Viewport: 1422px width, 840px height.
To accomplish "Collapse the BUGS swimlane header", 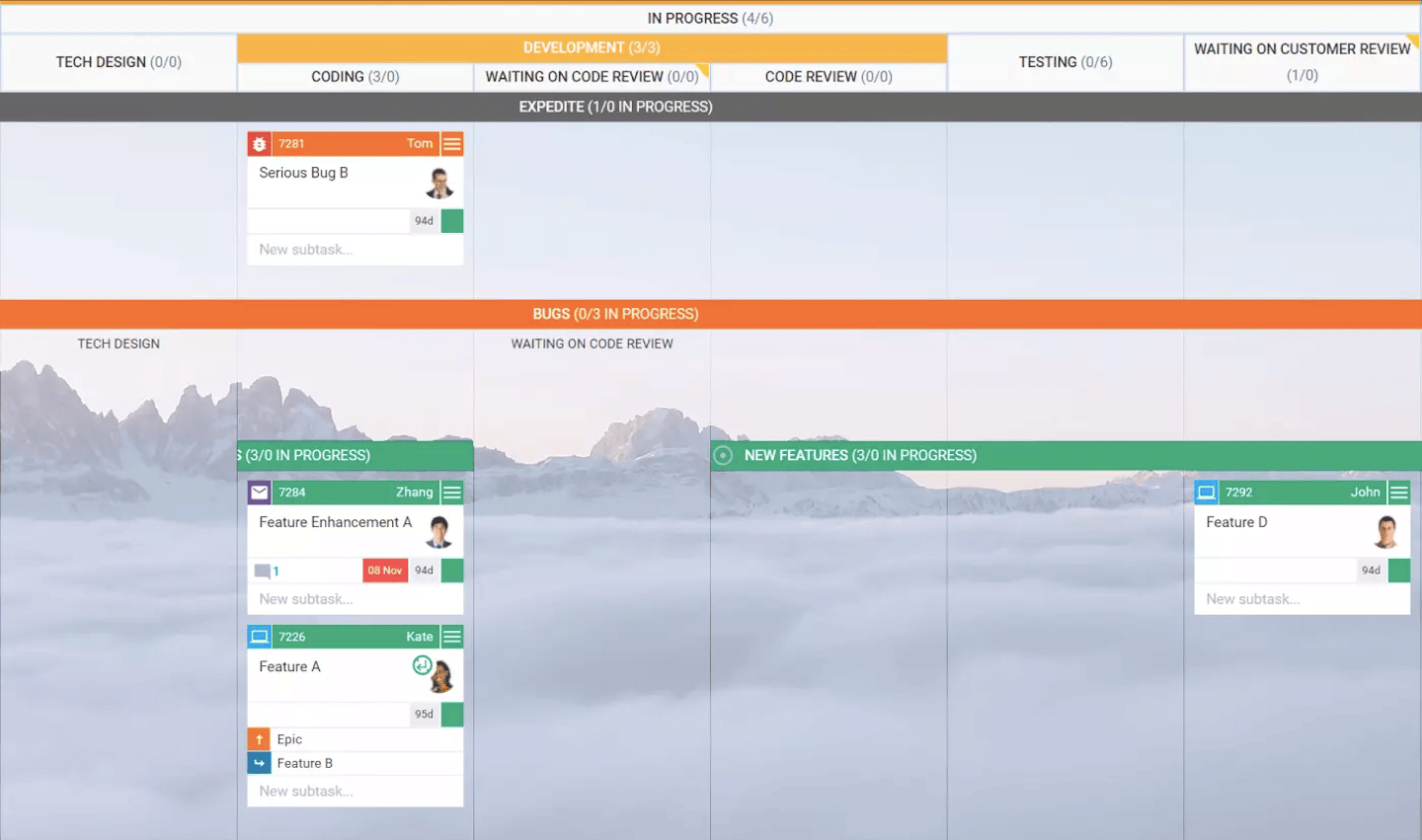I will pyautogui.click(x=615, y=314).
